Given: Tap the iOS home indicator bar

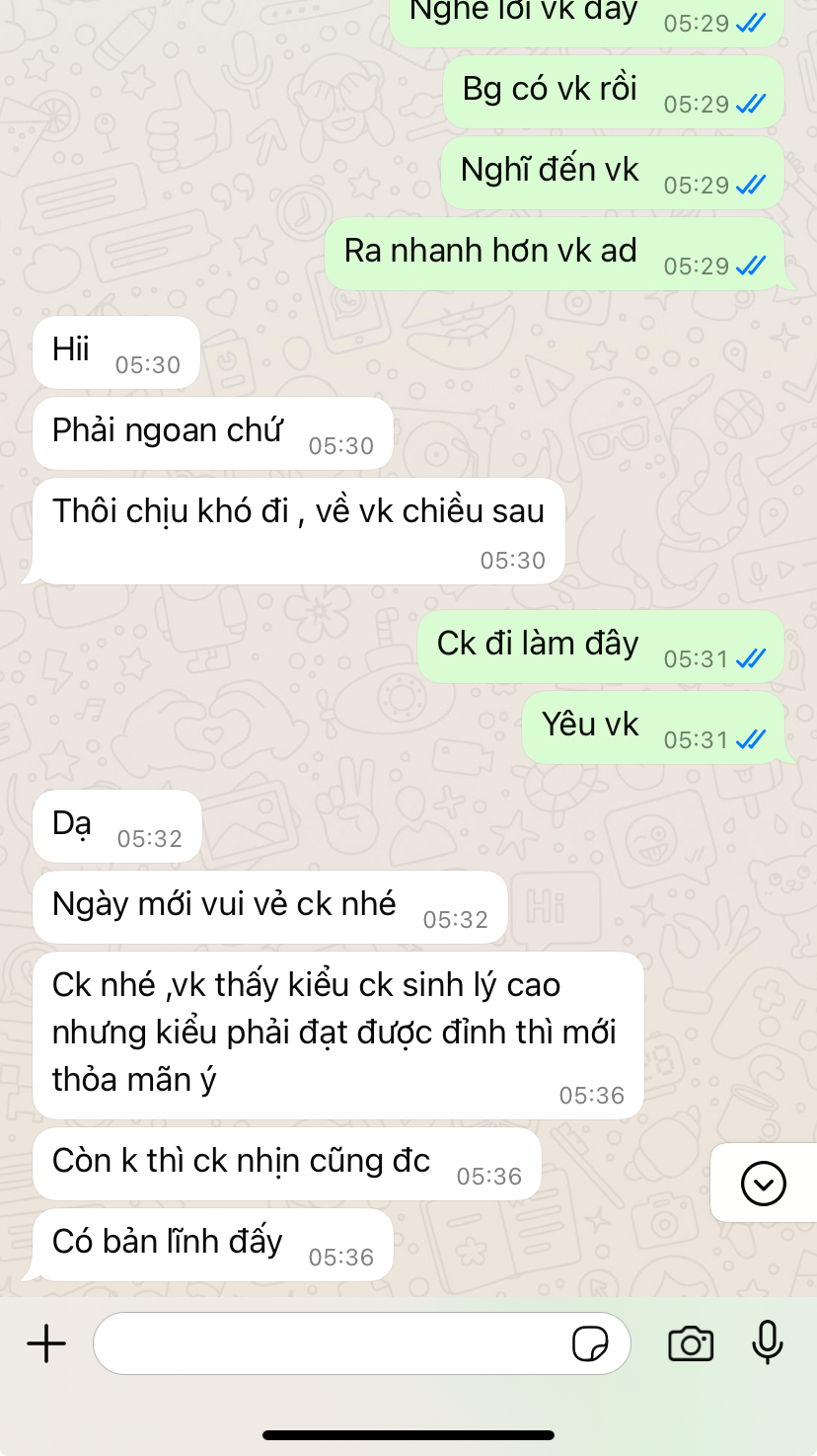Looking at the screenshot, I should [x=408, y=1435].
